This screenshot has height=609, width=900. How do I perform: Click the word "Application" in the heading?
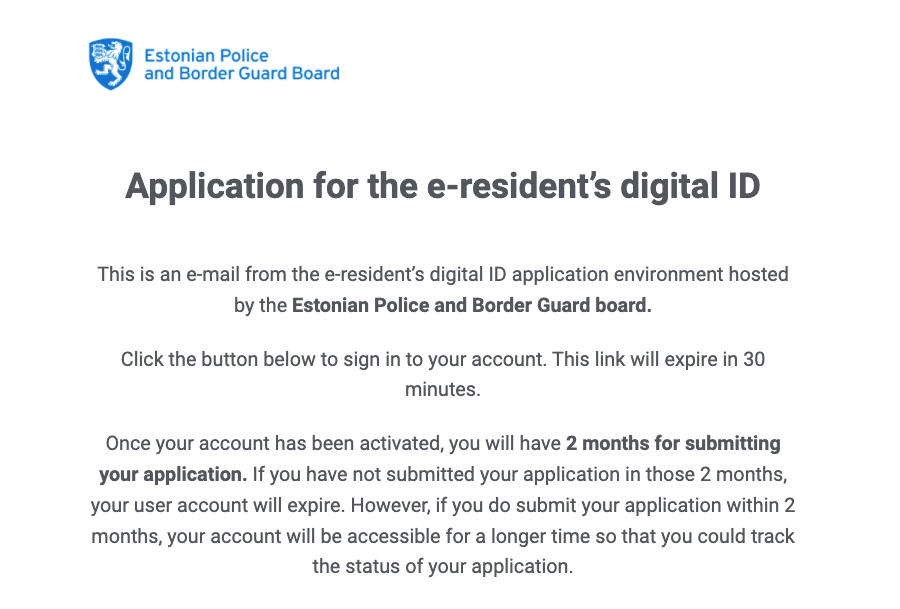pos(215,187)
